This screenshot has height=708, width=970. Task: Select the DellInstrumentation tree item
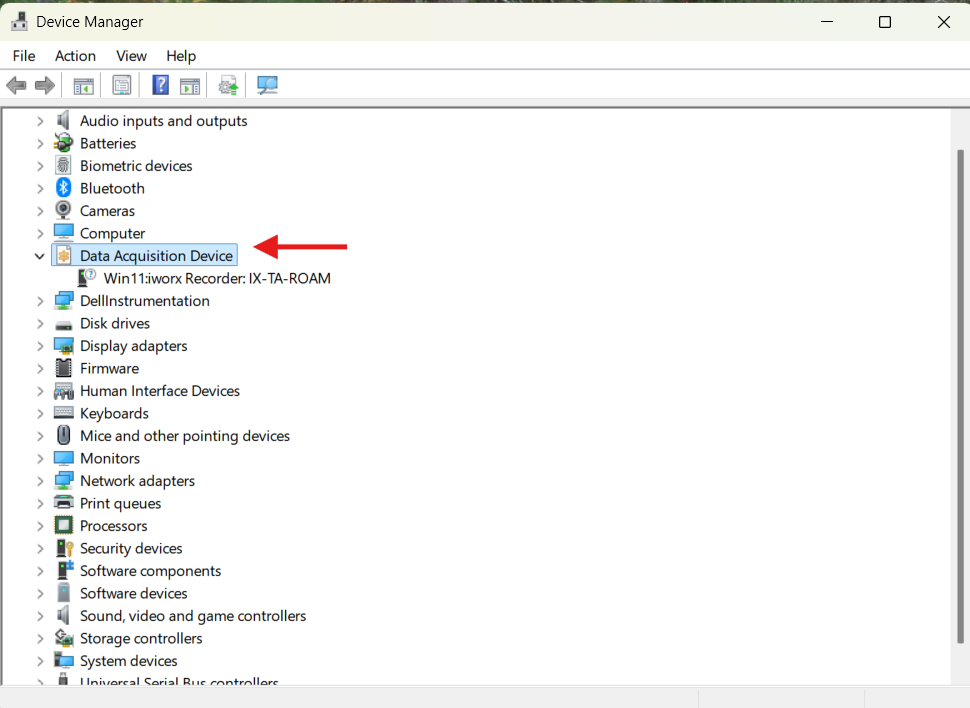[x=144, y=301]
